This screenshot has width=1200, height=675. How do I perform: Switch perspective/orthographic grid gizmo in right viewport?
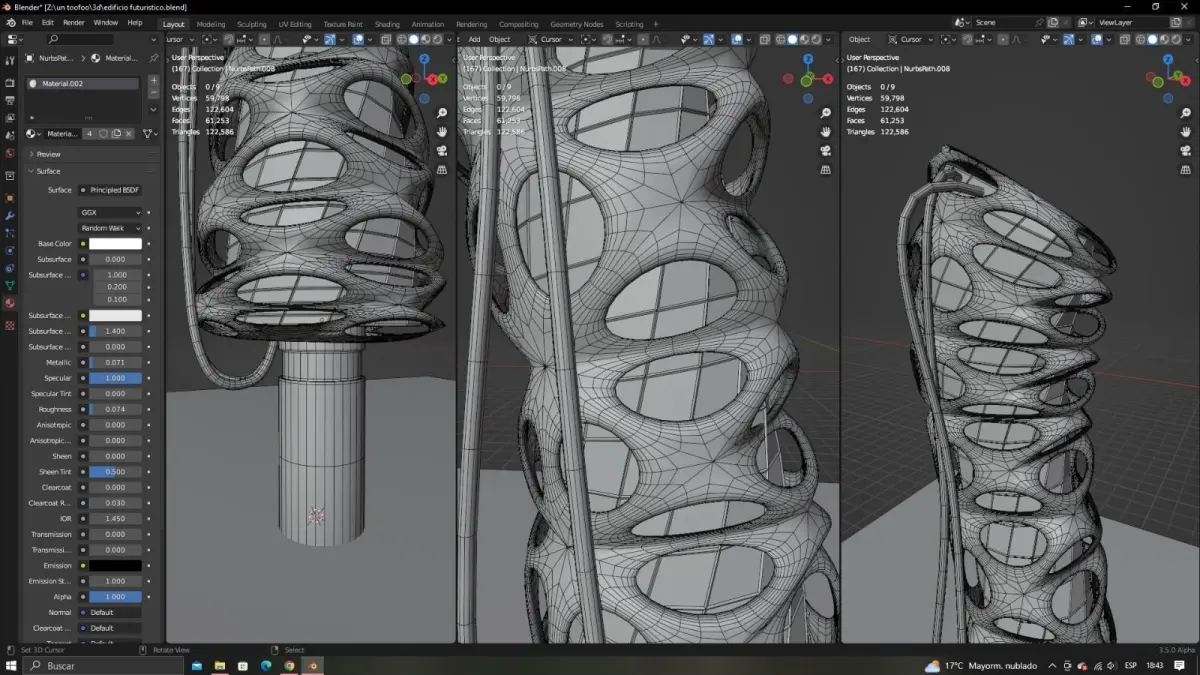click(x=1186, y=169)
